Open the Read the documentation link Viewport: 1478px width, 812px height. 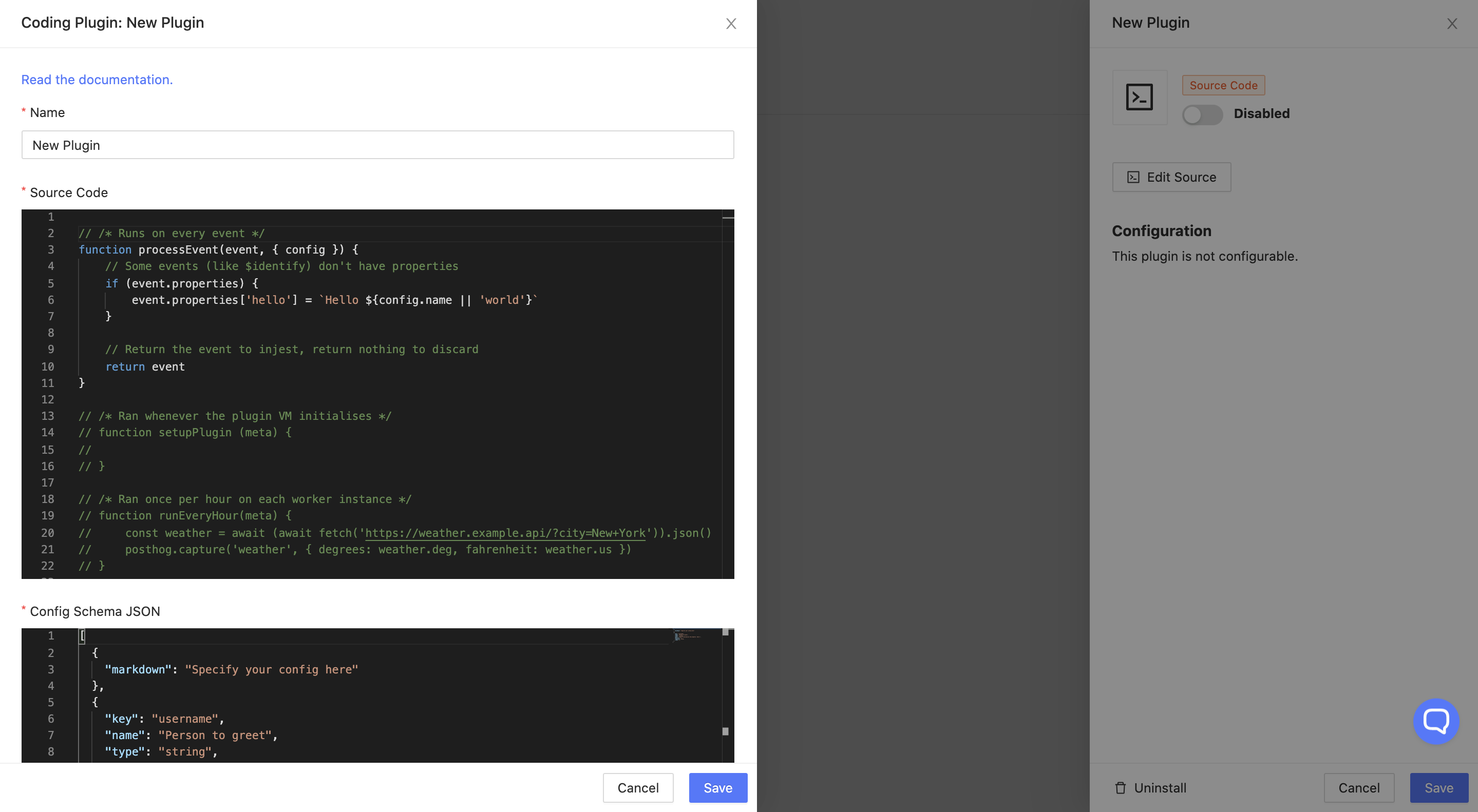(97, 80)
